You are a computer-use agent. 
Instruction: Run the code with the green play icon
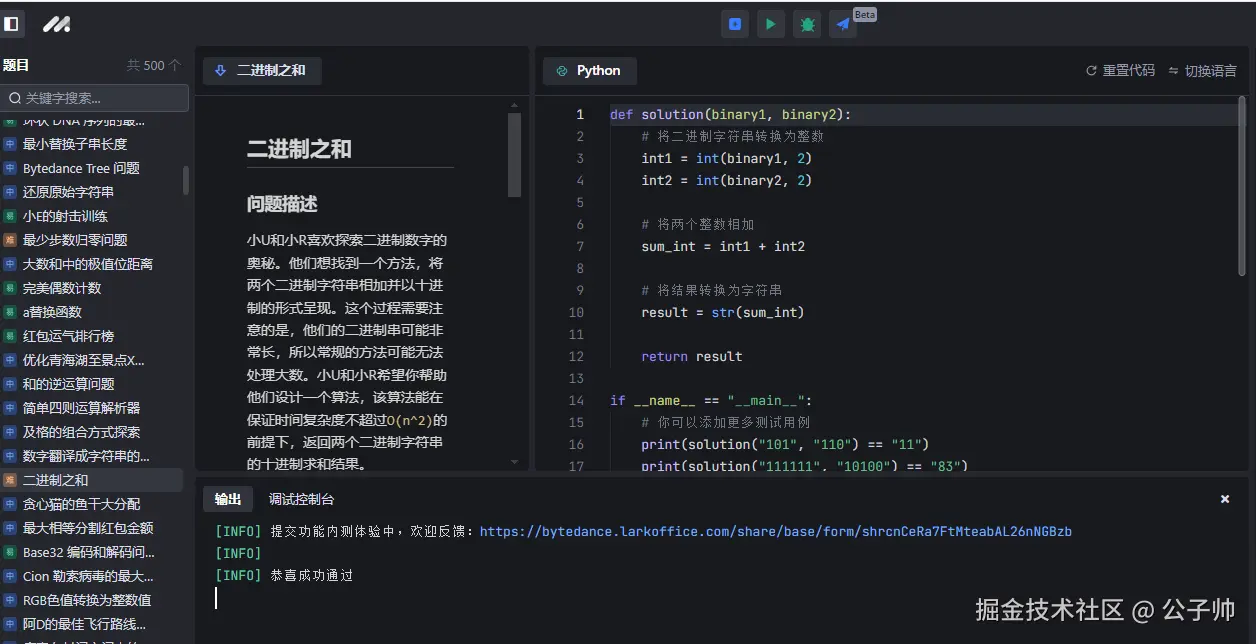tap(770, 23)
